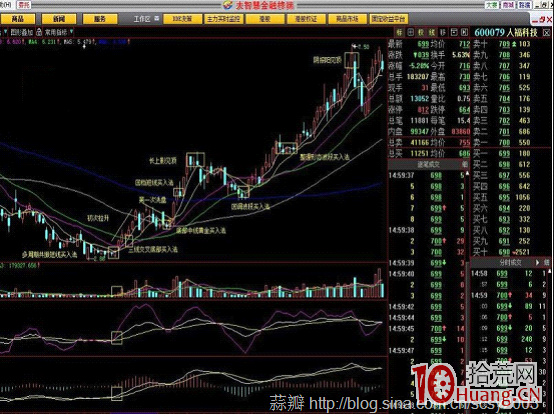Open the first yellow workspace button after 工作区
The height and width of the screenshot is (414, 554).
tap(182, 19)
